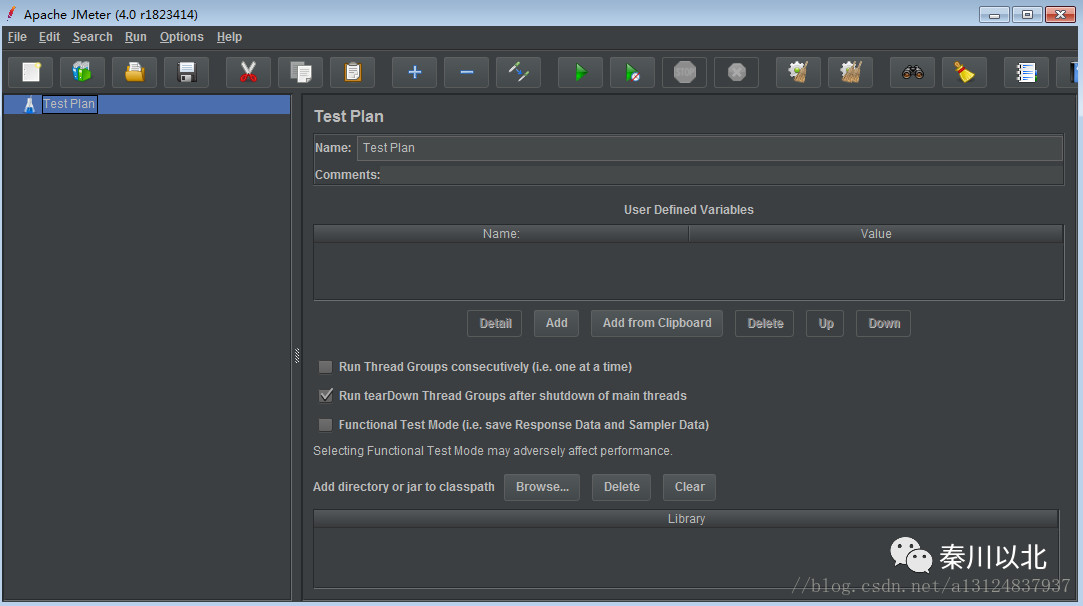Viewport: 1083px width, 606px height.
Task: Open the Search menu
Action: click(x=93, y=37)
